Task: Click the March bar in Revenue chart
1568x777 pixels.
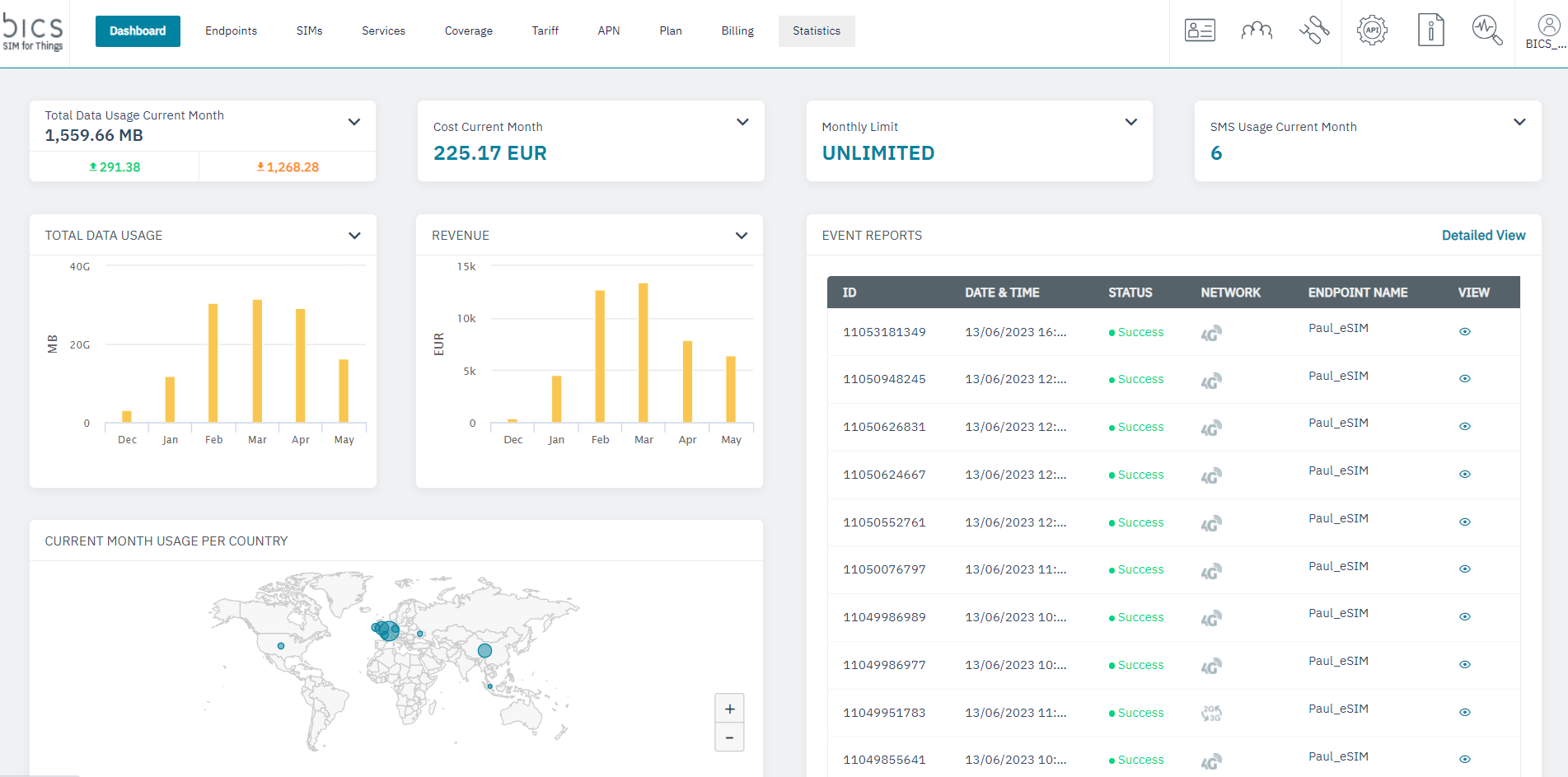Action: click(x=644, y=353)
